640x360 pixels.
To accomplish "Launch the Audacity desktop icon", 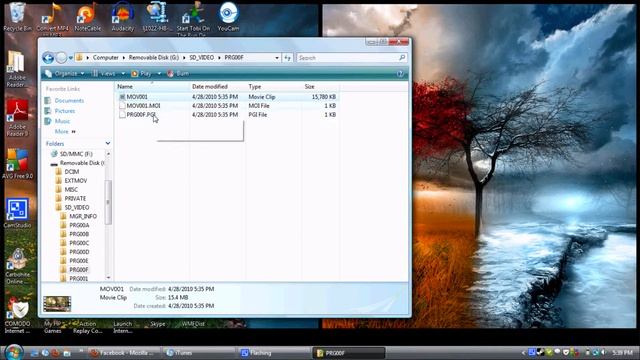I will 122,16.
